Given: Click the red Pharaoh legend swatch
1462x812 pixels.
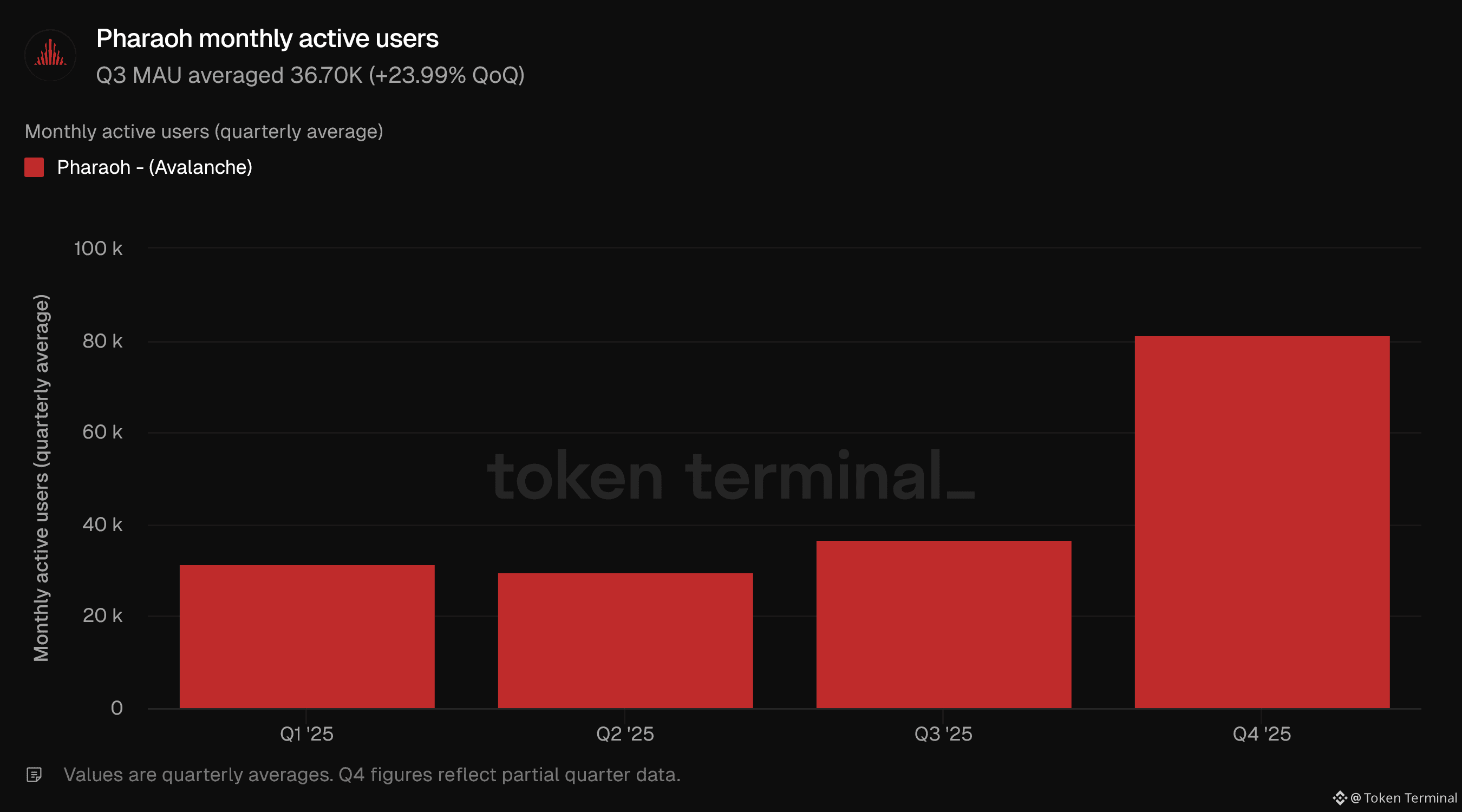Looking at the screenshot, I should [x=34, y=167].
